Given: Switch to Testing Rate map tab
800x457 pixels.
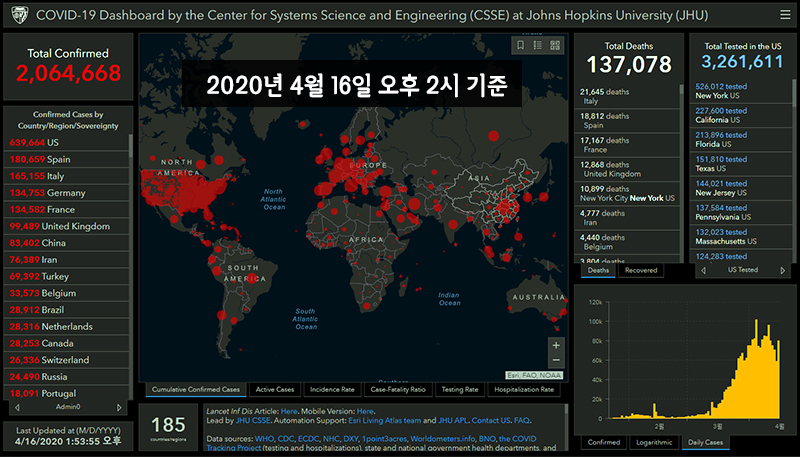Looking at the screenshot, I should (460, 390).
